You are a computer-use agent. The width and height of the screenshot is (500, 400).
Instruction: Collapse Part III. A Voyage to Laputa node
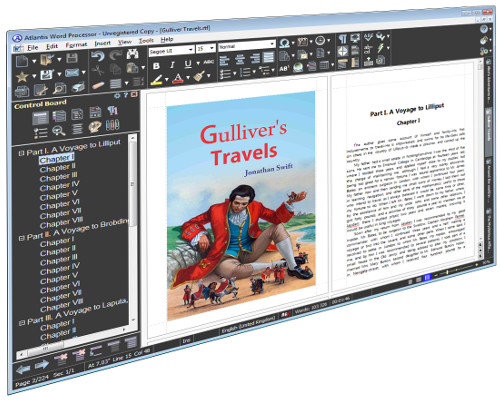pos(22,323)
